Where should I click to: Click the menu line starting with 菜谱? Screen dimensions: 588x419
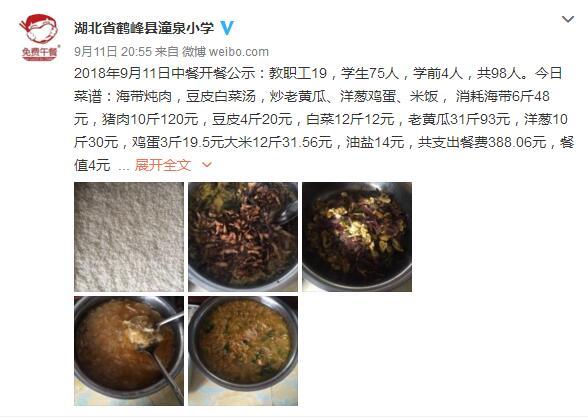312,96
